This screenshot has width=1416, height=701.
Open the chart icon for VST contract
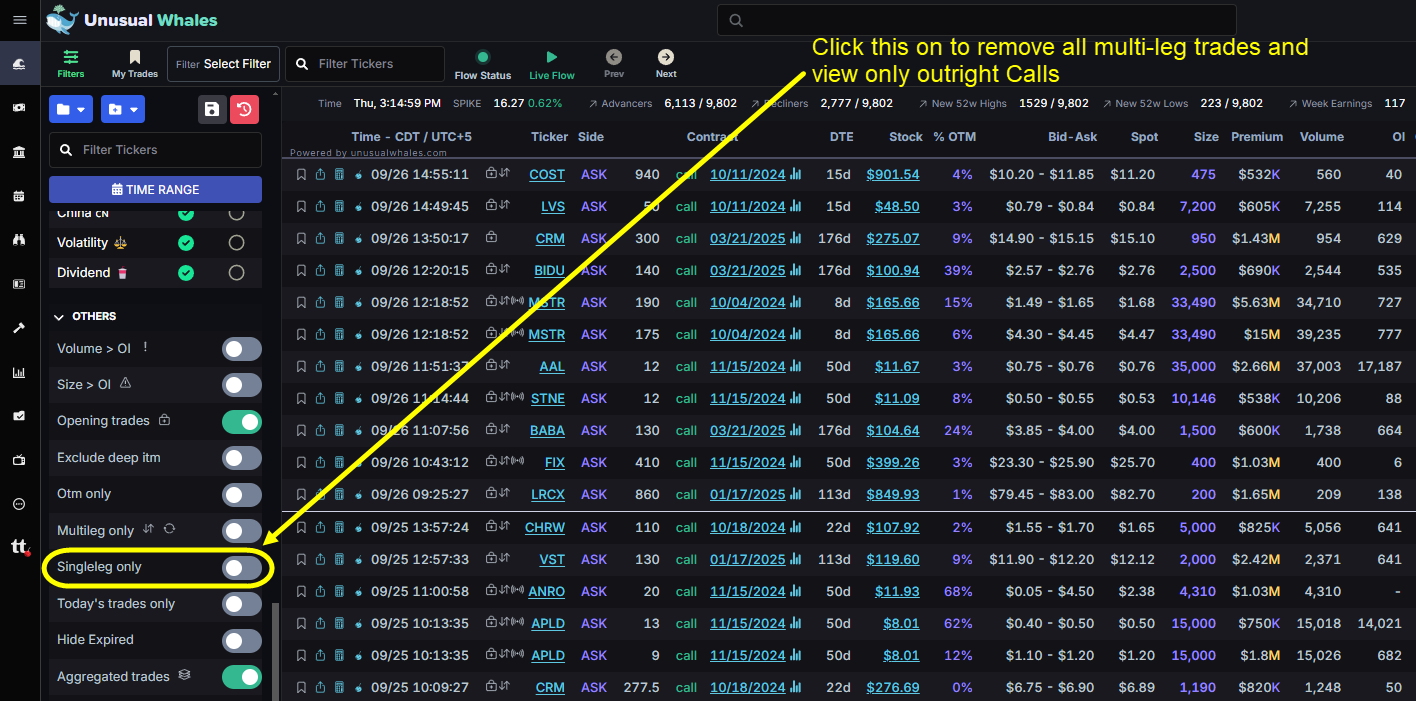[796, 559]
